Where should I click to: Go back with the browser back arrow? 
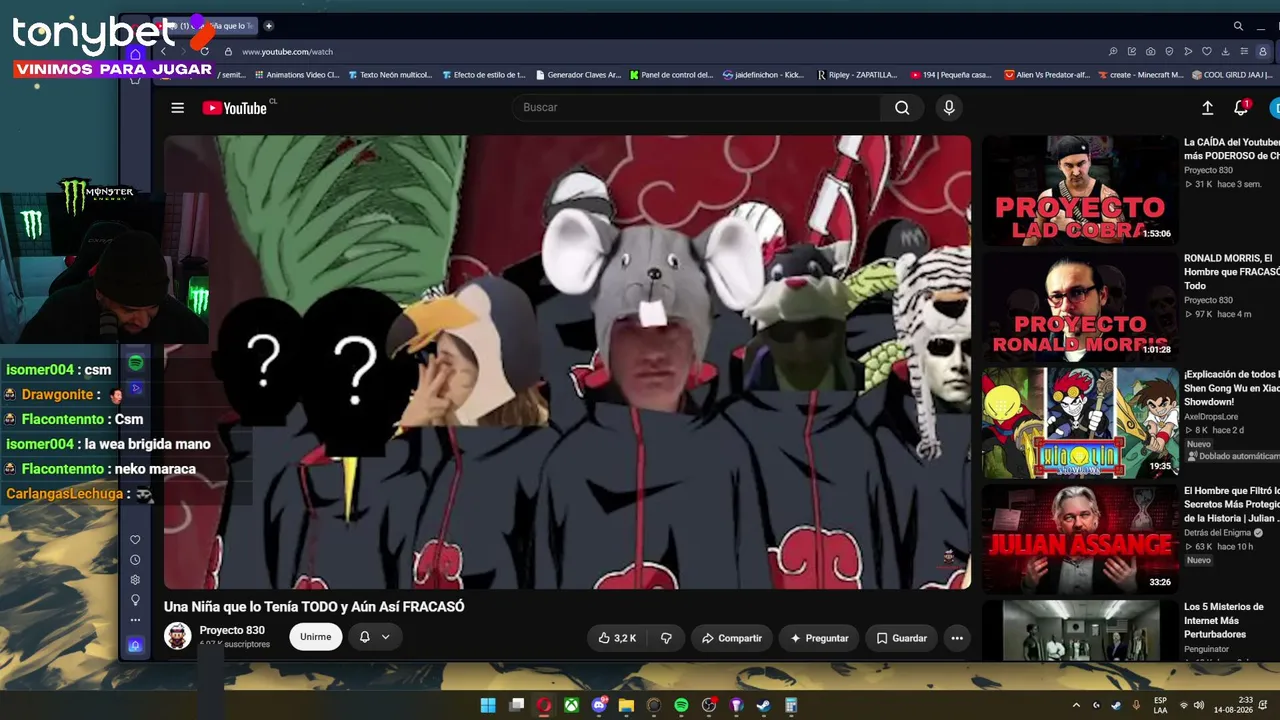pyautogui.click(x=163, y=51)
